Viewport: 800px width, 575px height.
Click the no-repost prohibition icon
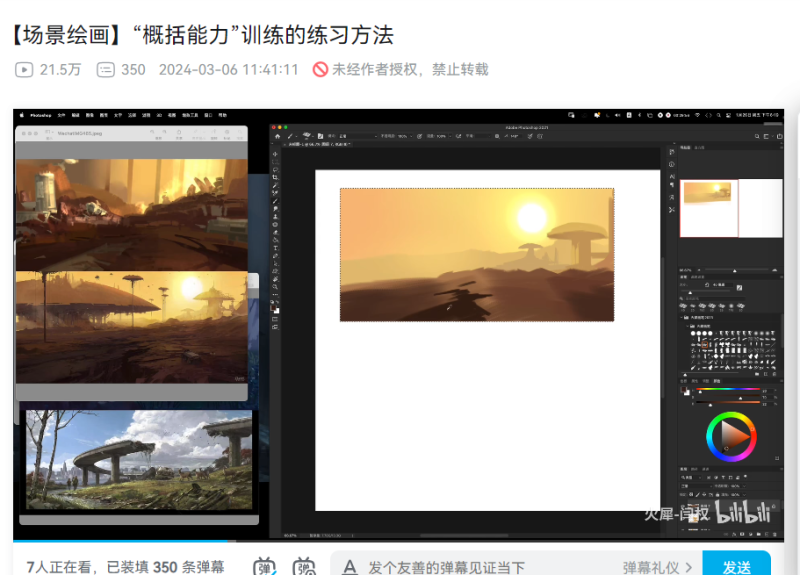pos(320,69)
